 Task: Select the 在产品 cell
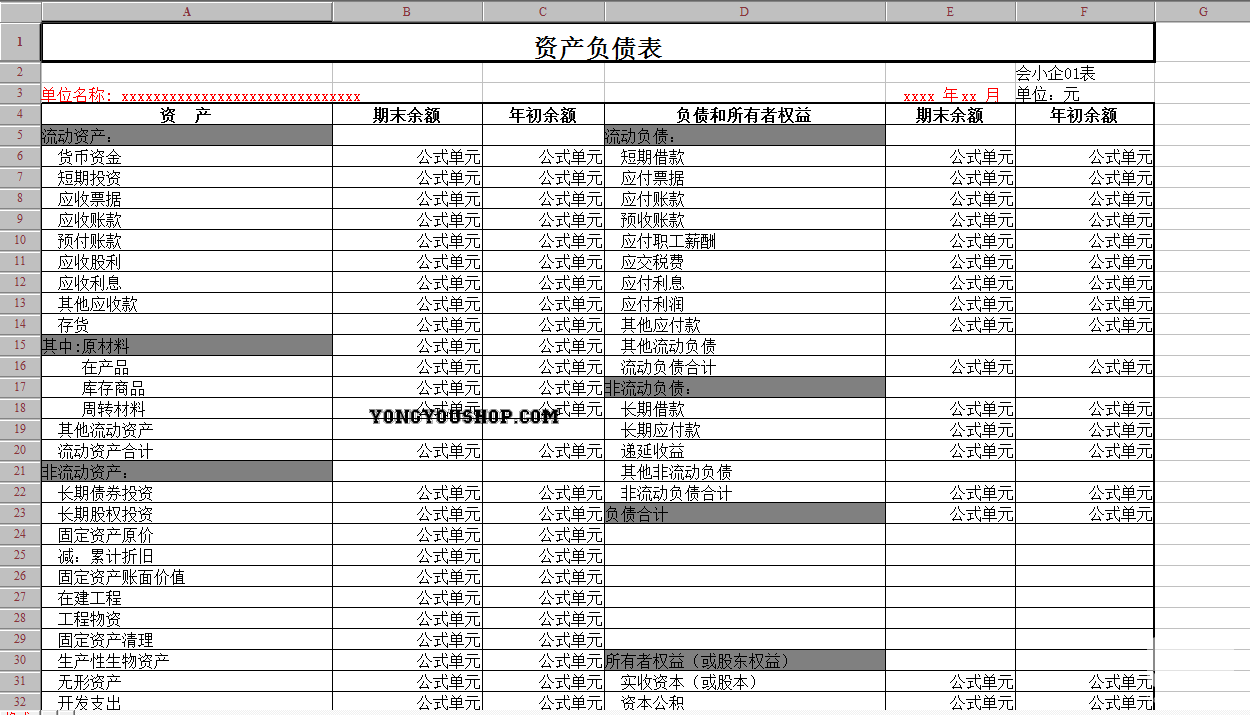click(x=186, y=366)
